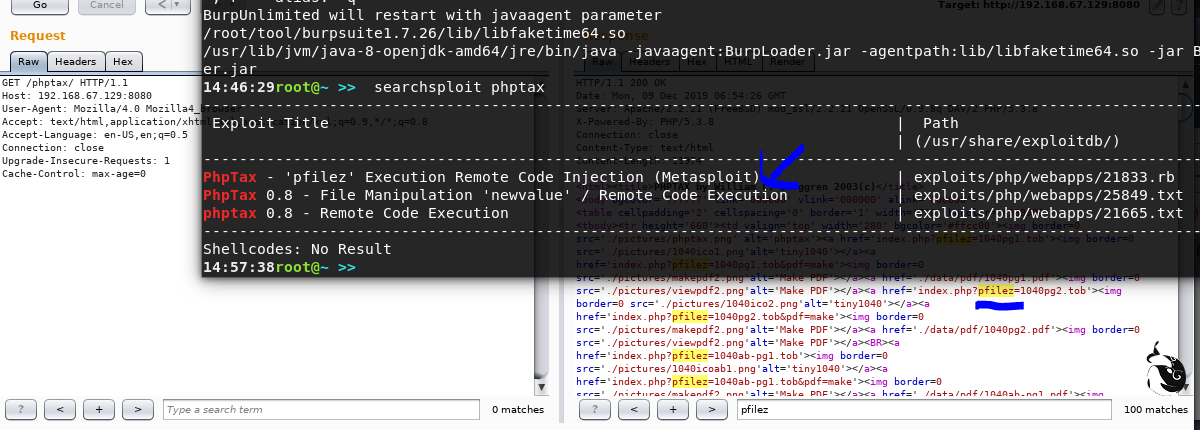Click the Go button to send request
This screenshot has height=430, width=1200.
pyautogui.click(x=40, y=5)
